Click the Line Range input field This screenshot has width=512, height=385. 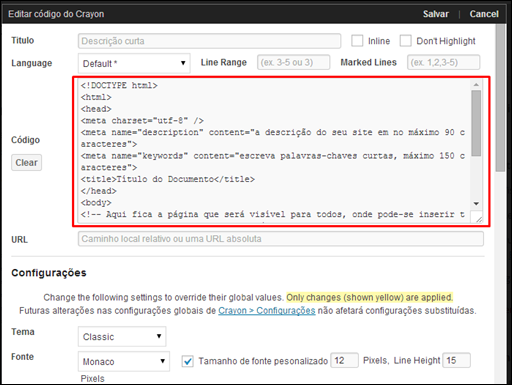coord(293,62)
